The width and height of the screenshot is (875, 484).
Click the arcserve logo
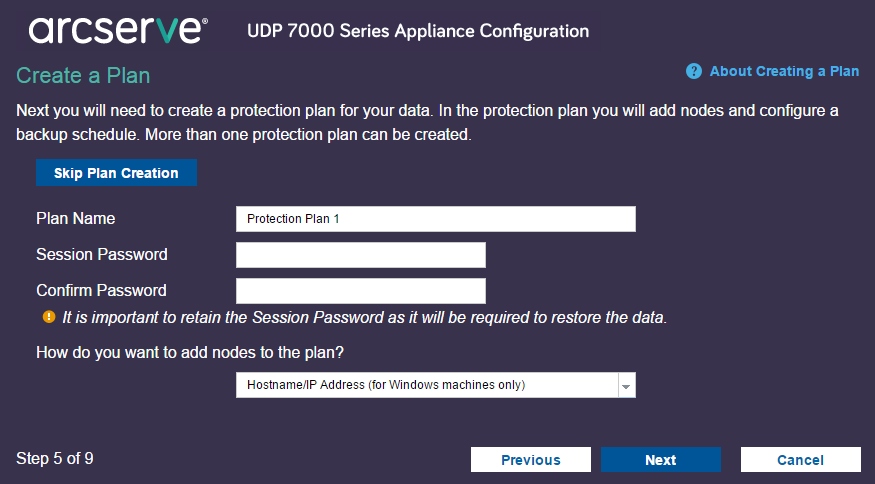[118, 30]
